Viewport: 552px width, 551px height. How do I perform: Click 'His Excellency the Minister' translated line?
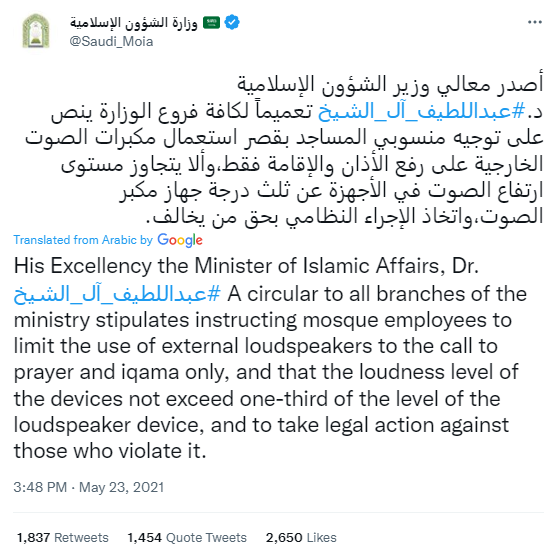coord(246,266)
